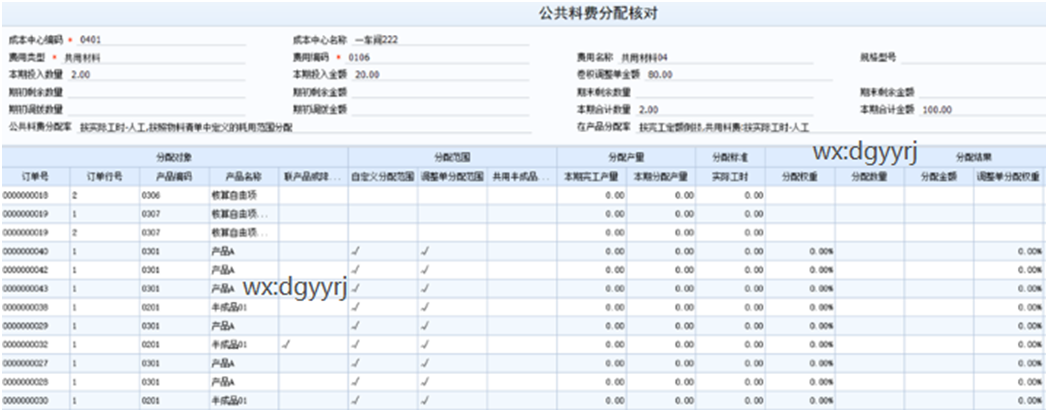The height and width of the screenshot is (412, 1048).
Task: Click product code 0306 cell
Action: pyautogui.click(x=174, y=195)
